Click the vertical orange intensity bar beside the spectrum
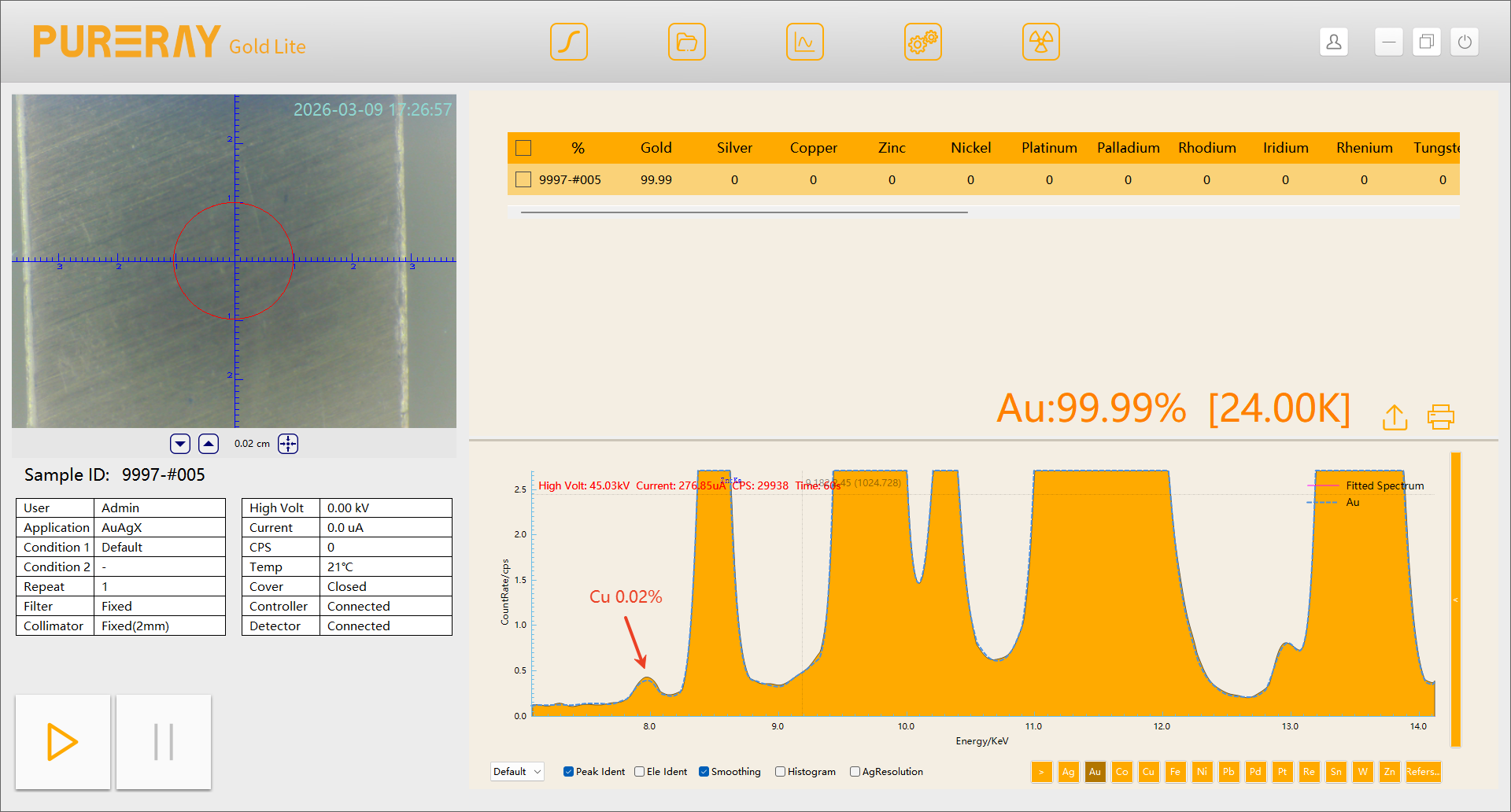 1455,598
